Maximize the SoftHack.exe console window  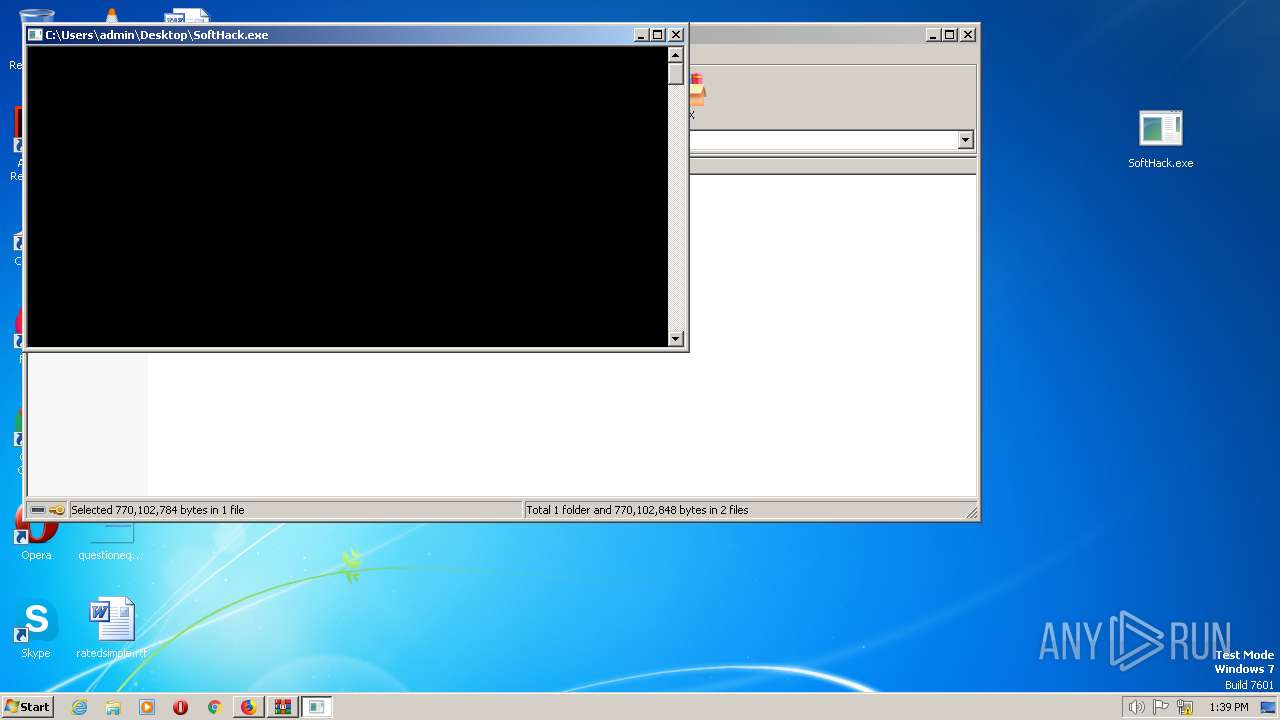click(658, 35)
